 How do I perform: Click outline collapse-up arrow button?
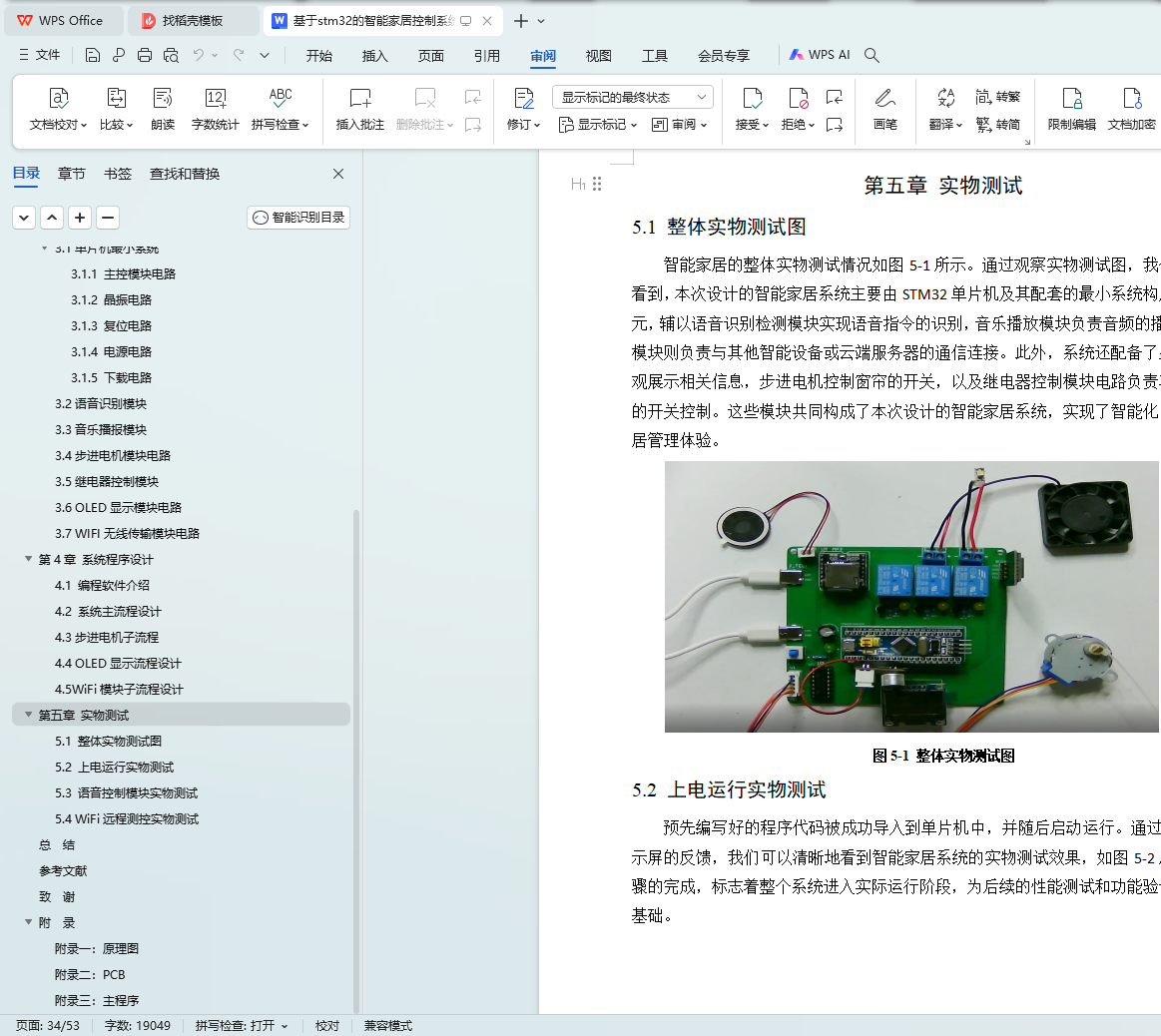(52, 218)
